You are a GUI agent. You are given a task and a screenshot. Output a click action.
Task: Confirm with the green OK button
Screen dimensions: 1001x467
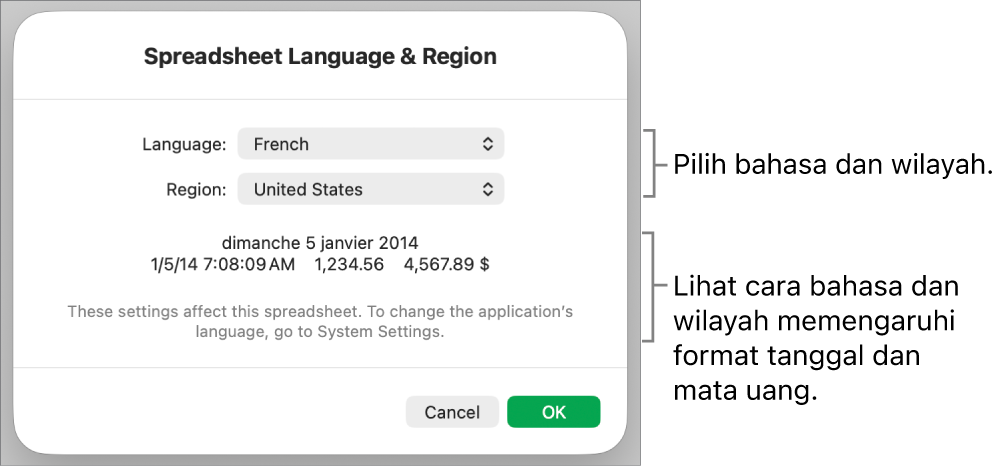click(x=553, y=412)
